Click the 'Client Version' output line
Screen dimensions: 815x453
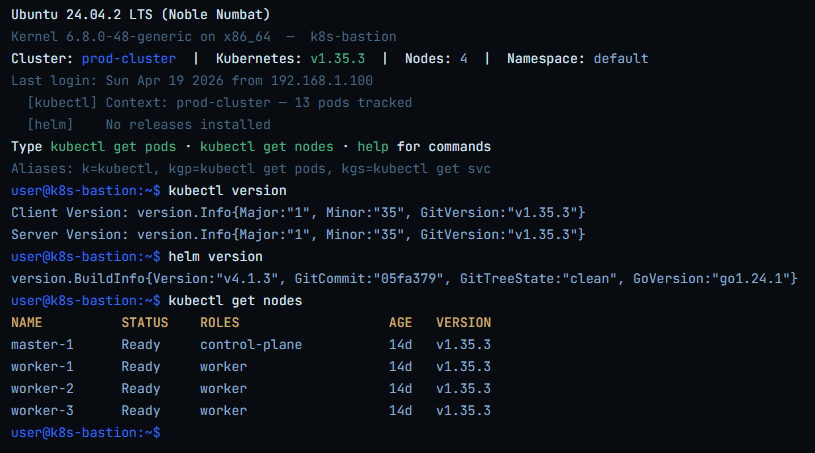(x=298, y=212)
